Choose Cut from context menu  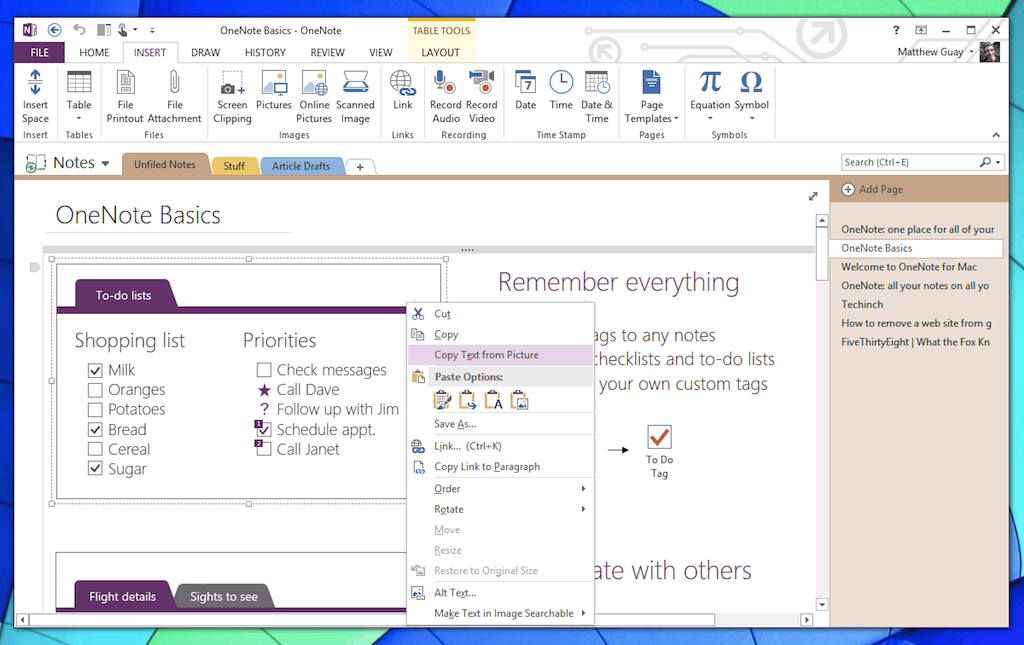coord(500,314)
